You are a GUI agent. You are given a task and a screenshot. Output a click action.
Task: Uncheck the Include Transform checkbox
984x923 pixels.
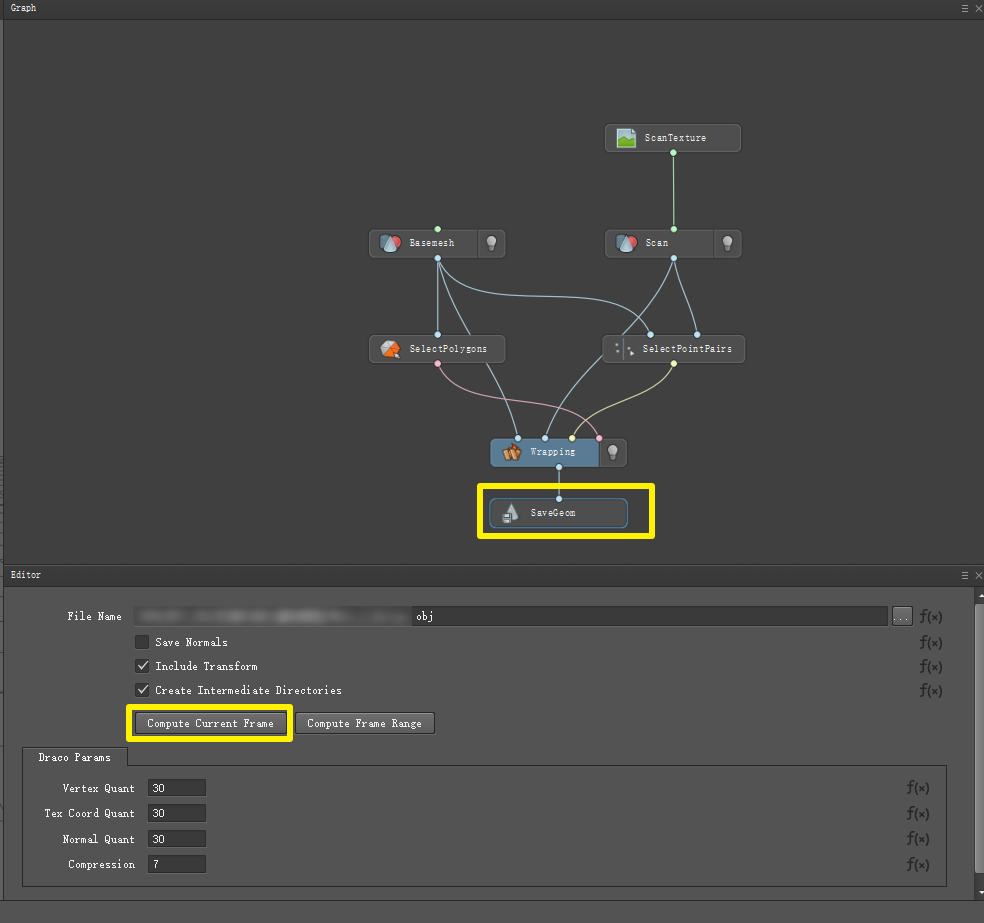click(x=142, y=666)
